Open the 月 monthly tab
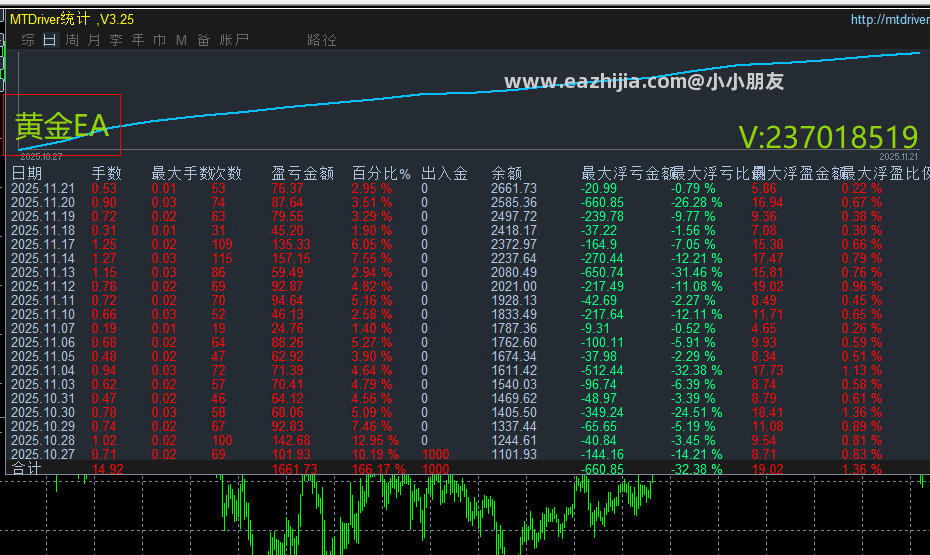Viewport: 930px width, 555px height. pyautogui.click(x=94, y=40)
